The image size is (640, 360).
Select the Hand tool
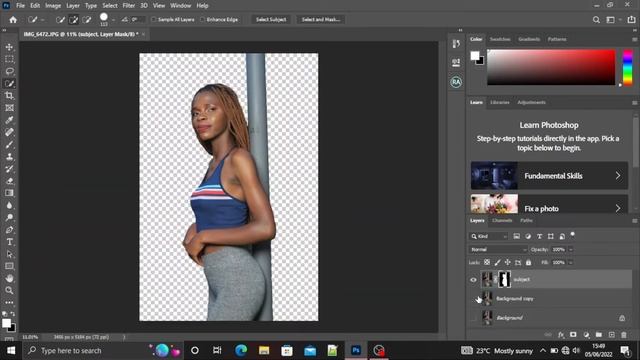(9, 278)
